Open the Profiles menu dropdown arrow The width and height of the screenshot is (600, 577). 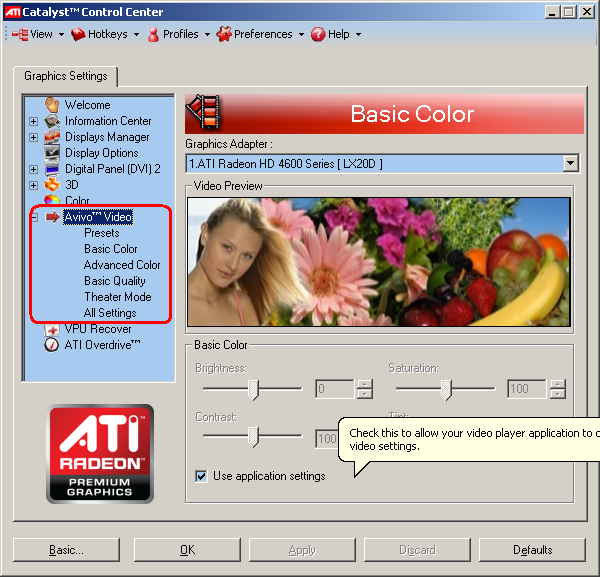[x=207, y=34]
